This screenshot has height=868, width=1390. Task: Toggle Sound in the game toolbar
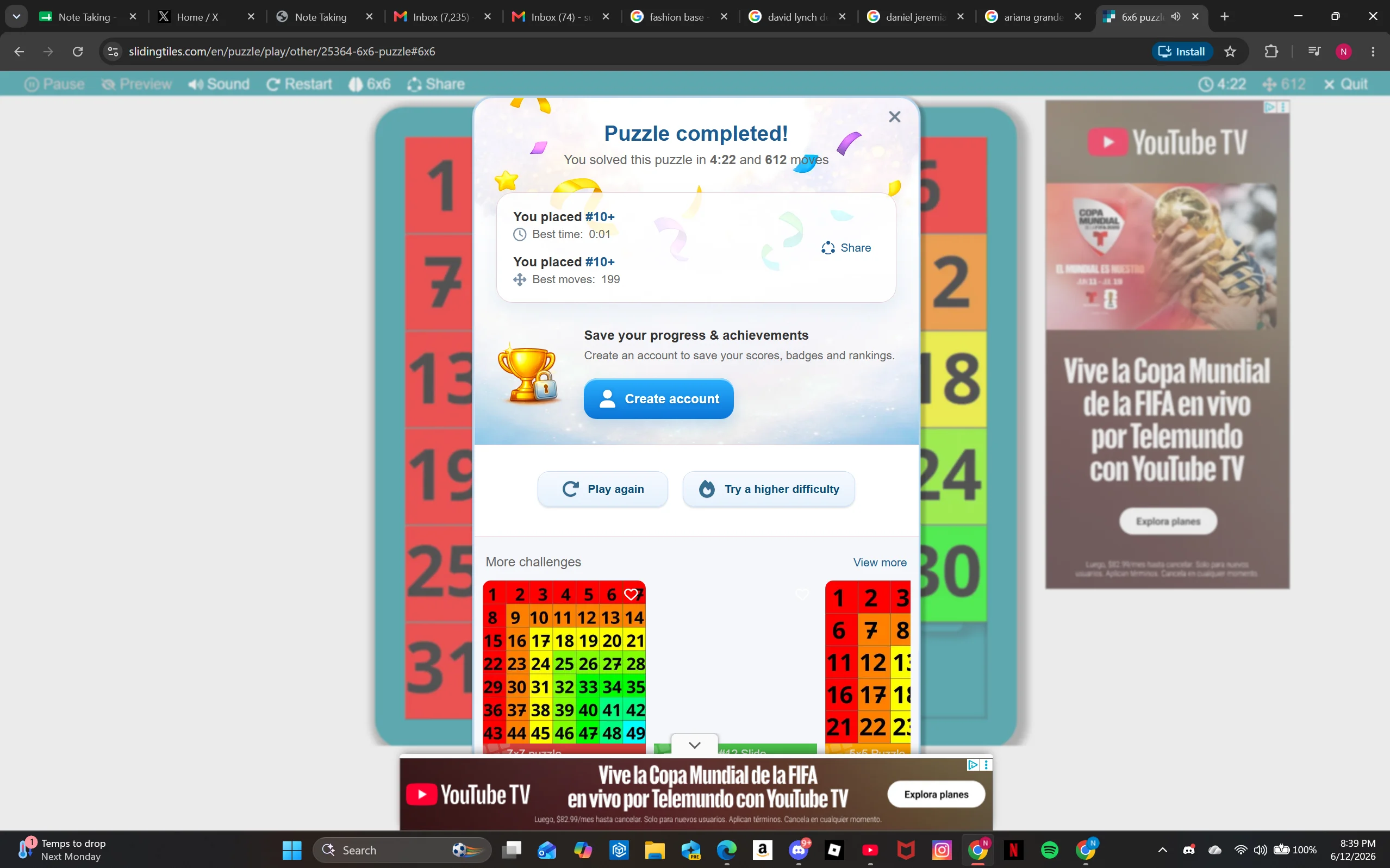coord(219,84)
